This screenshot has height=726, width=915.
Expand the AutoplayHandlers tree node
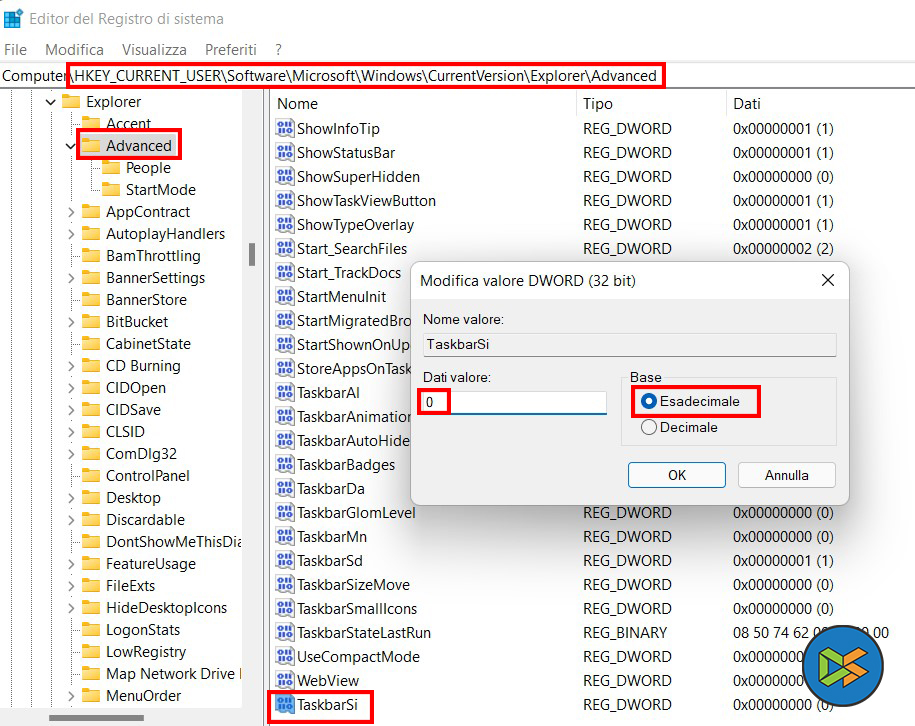coord(71,234)
